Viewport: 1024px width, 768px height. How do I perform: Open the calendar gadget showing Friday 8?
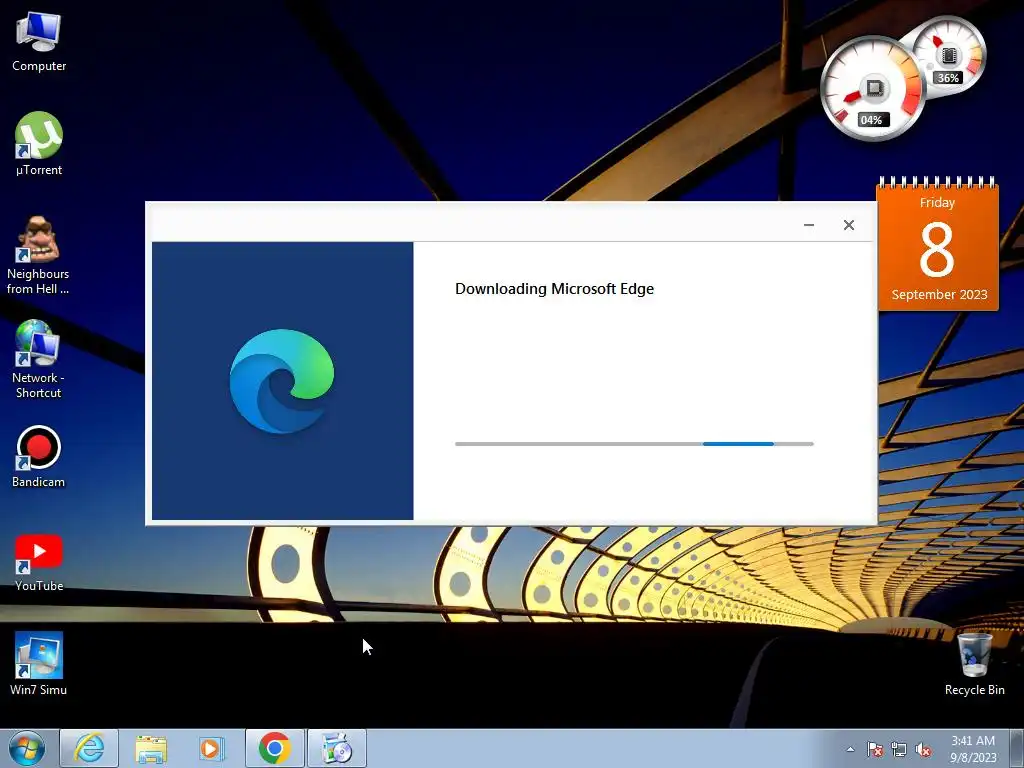tap(937, 244)
